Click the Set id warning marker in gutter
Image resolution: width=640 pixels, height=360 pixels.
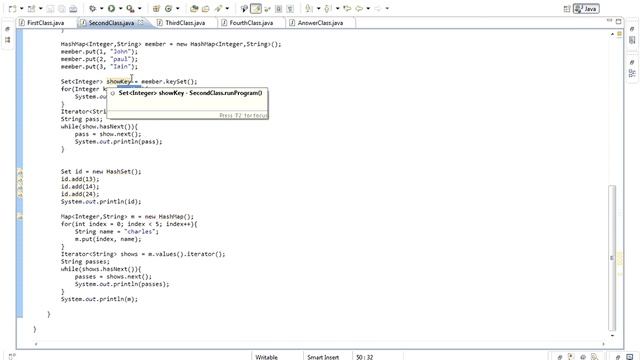[x=20, y=172]
